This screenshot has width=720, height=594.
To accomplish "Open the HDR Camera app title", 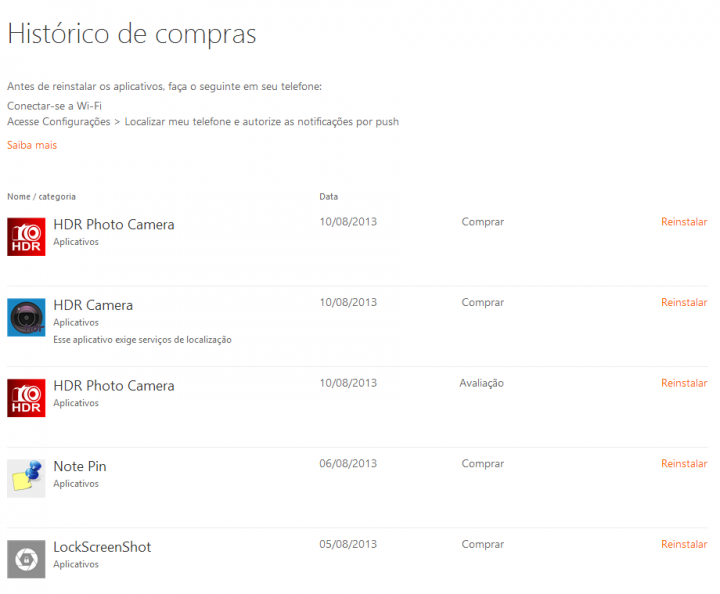I will [x=93, y=305].
